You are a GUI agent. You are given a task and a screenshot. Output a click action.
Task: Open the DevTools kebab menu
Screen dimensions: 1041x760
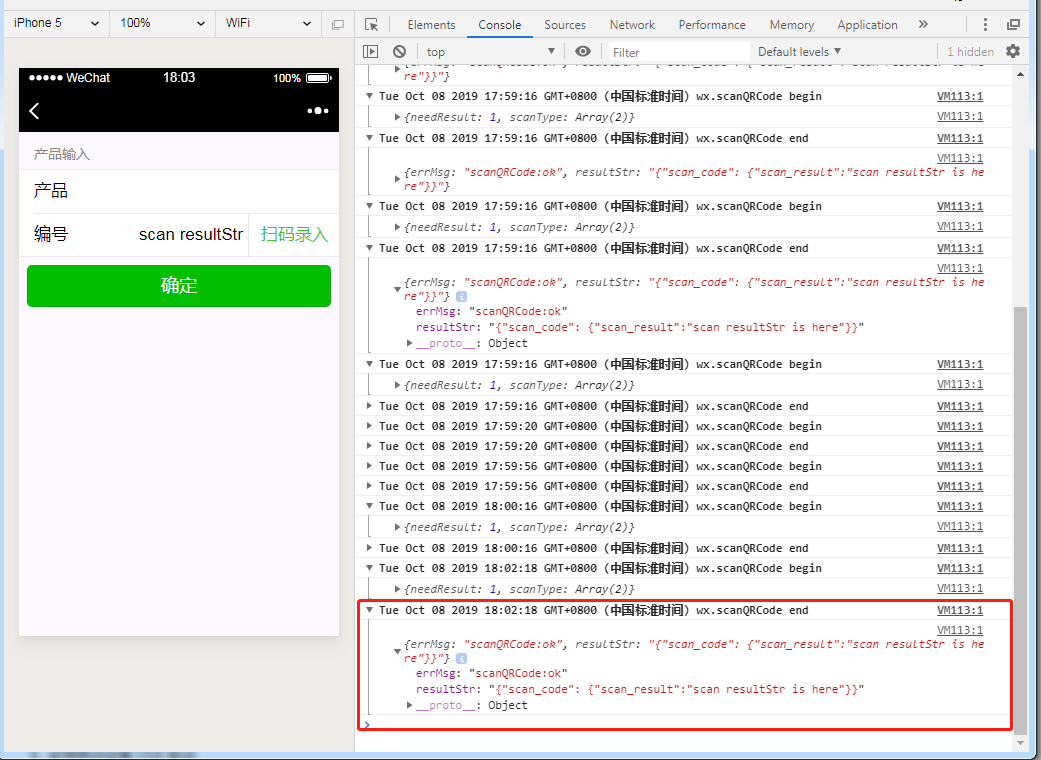pos(985,25)
